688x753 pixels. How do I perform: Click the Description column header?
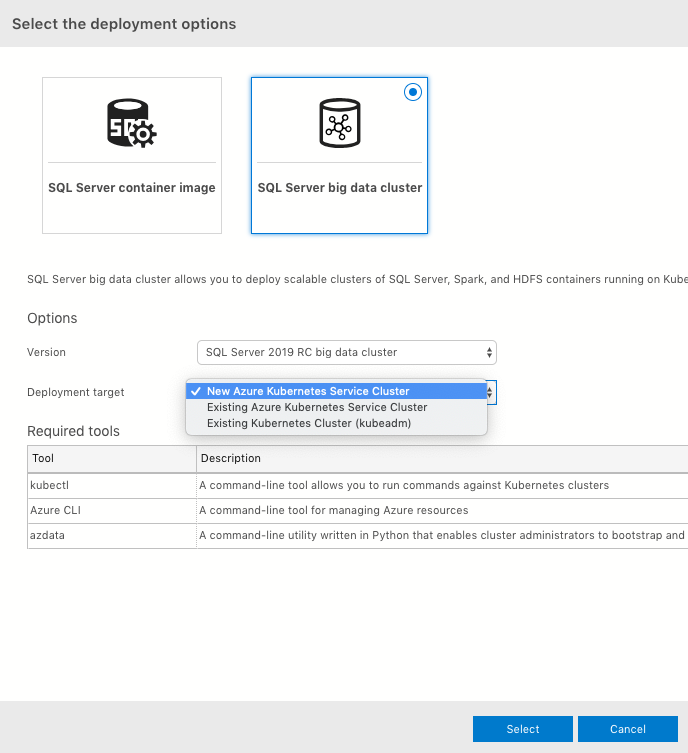pos(442,459)
